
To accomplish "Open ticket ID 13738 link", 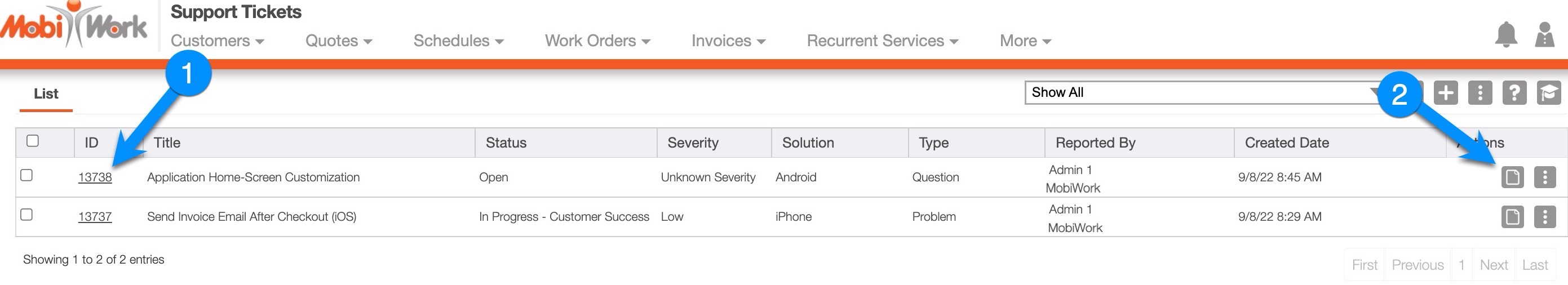I will 95,177.
